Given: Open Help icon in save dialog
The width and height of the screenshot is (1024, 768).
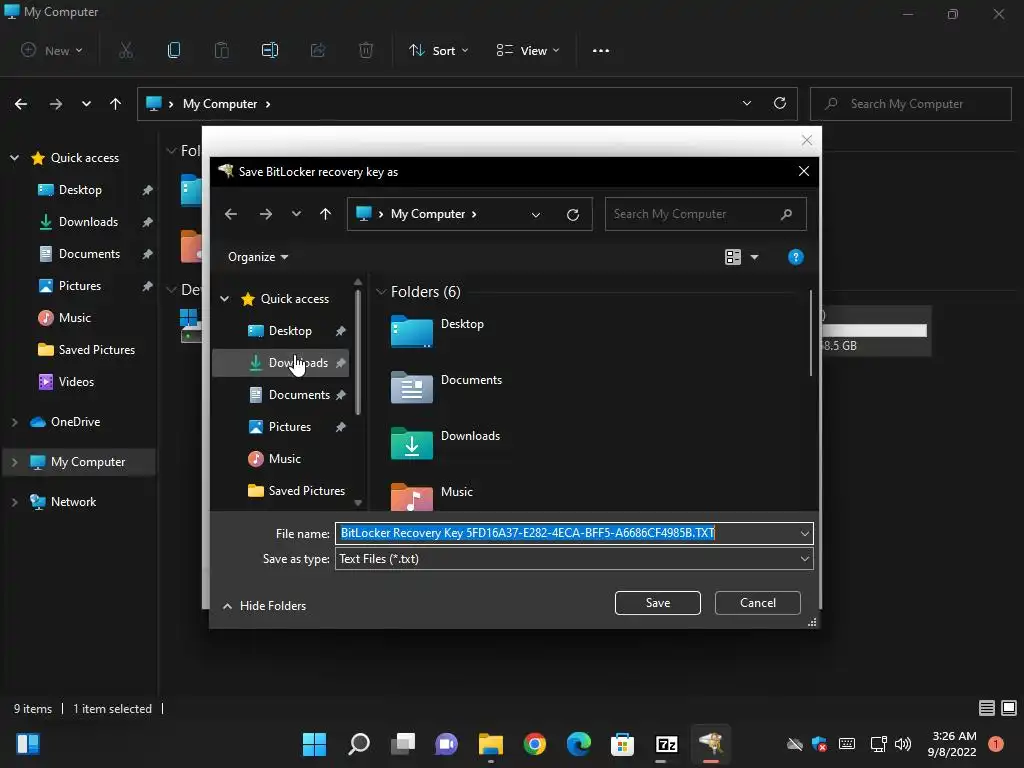Looking at the screenshot, I should pos(795,257).
